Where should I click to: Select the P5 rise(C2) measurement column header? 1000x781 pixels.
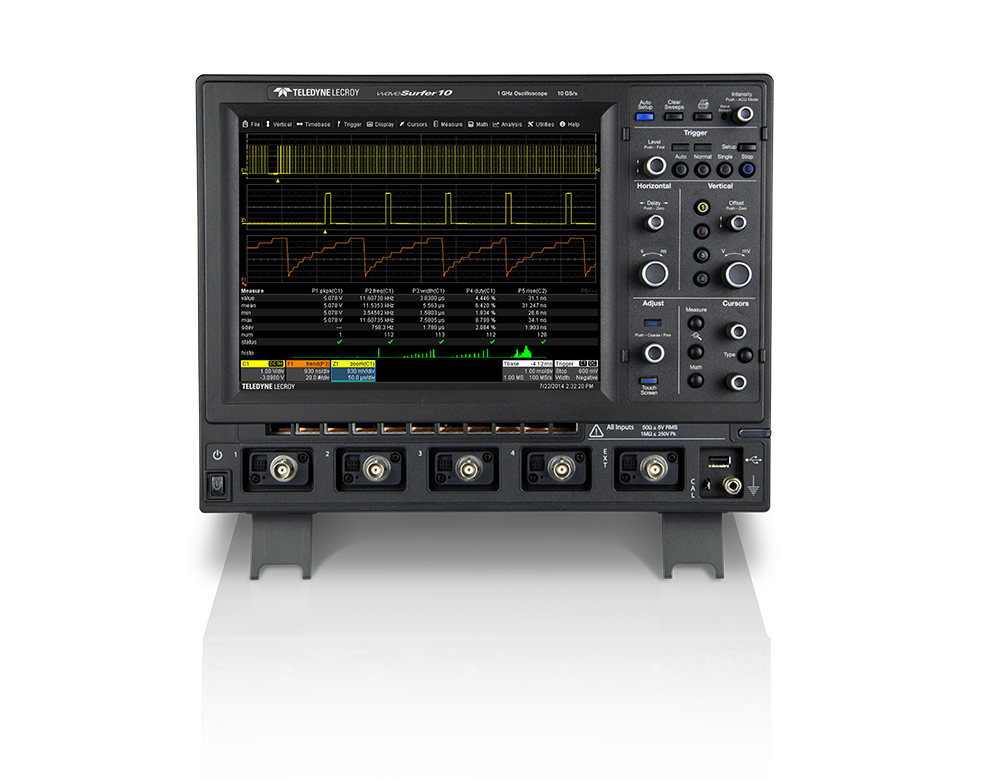[x=533, y=291]
